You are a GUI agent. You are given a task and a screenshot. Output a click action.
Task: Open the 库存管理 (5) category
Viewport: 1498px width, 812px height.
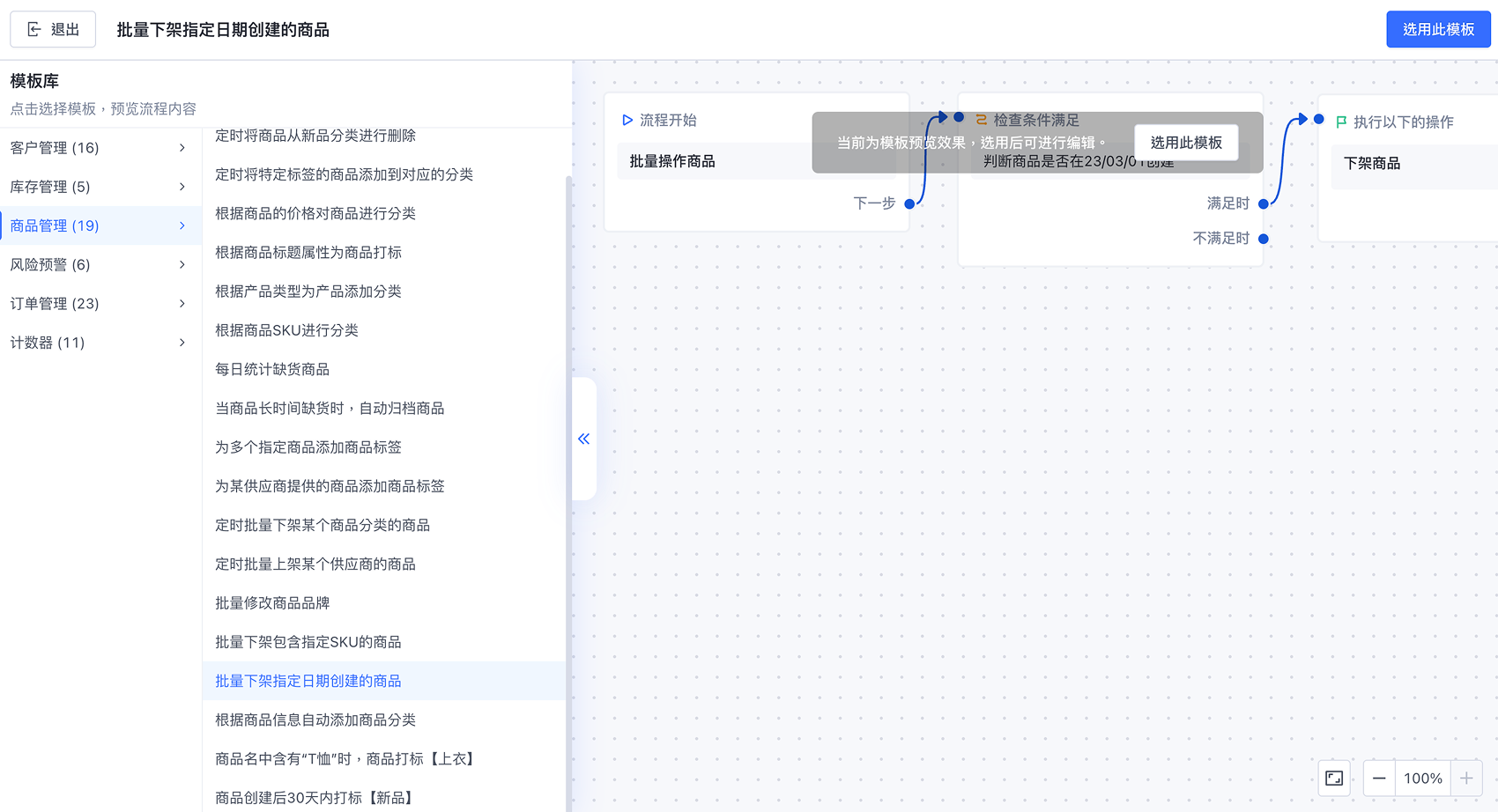(x=101, y=186)
